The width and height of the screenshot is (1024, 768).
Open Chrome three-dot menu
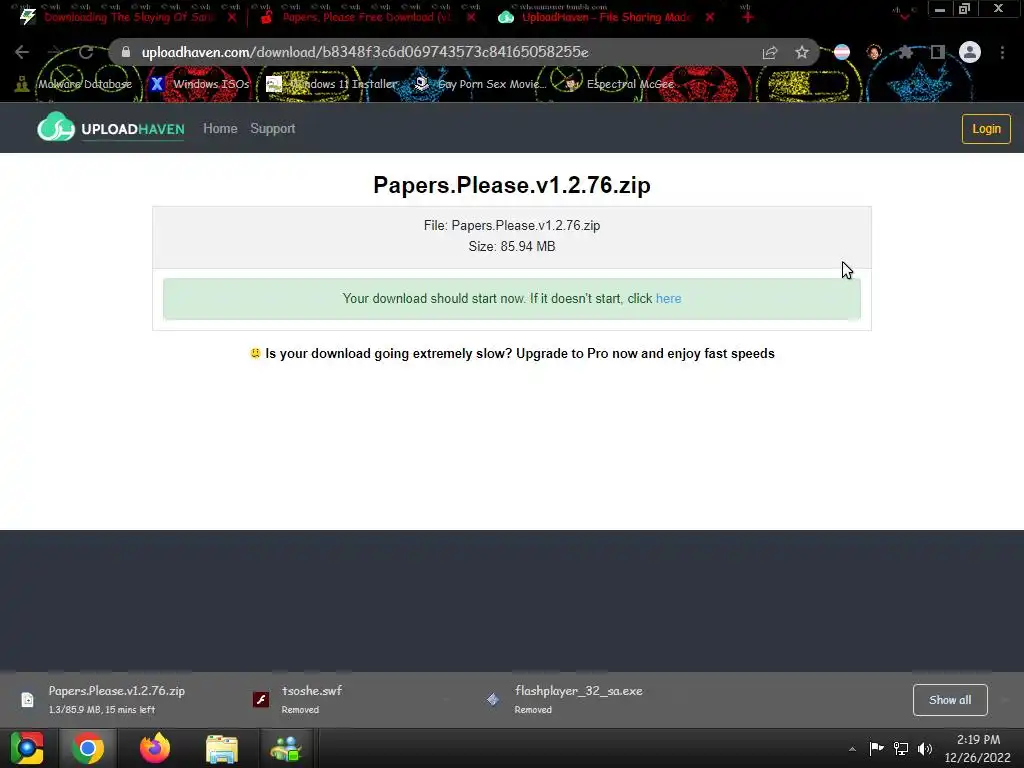click(x=1002, y=52)
